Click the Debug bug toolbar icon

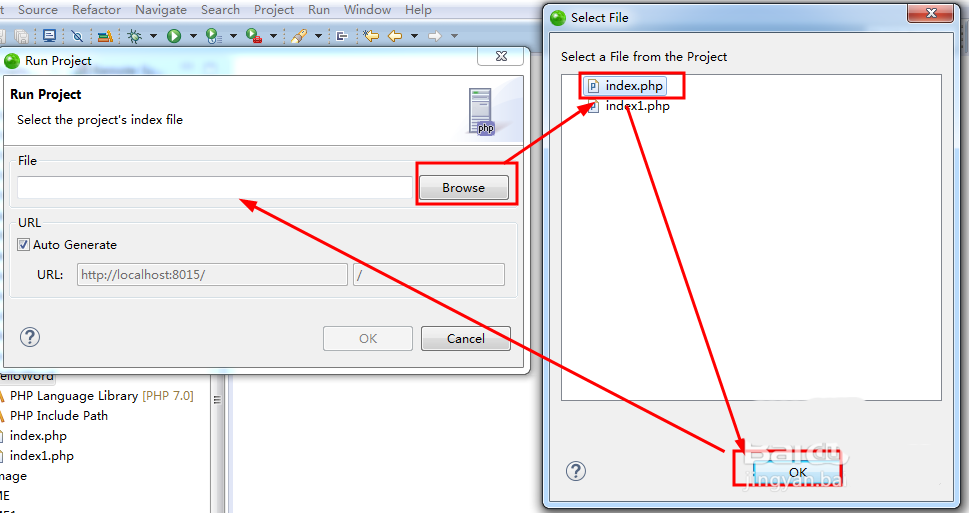(x=134, y=36)
